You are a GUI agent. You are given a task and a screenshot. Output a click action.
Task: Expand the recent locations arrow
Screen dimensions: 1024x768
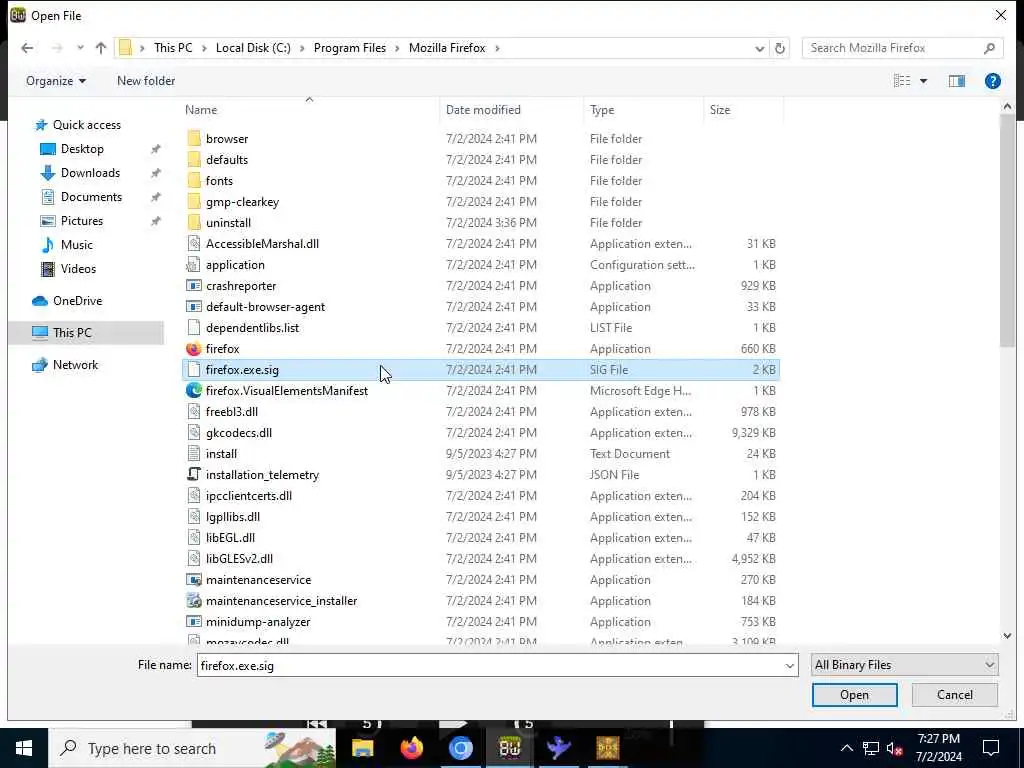pos(80,48)
